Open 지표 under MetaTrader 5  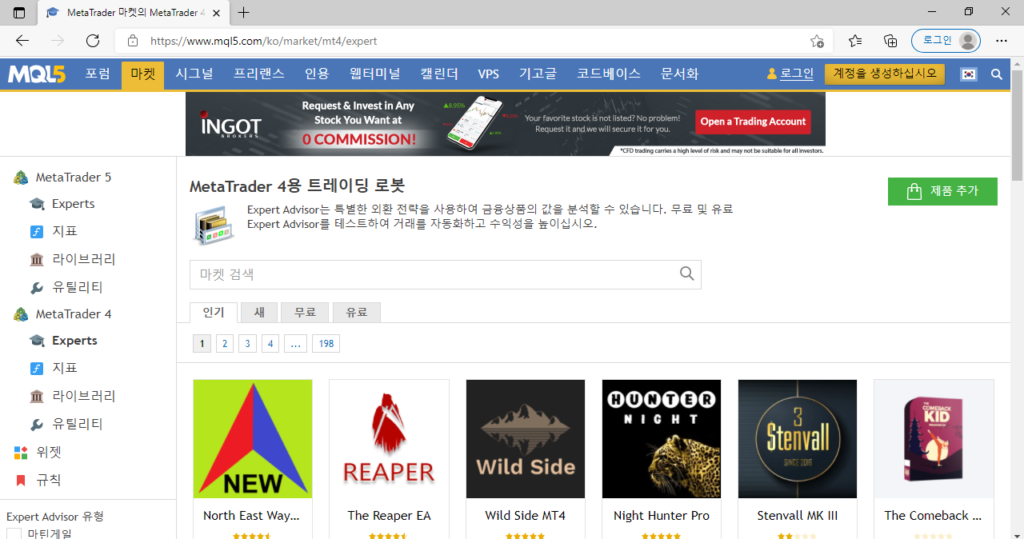pyautogui.click(x=65, y=231)
